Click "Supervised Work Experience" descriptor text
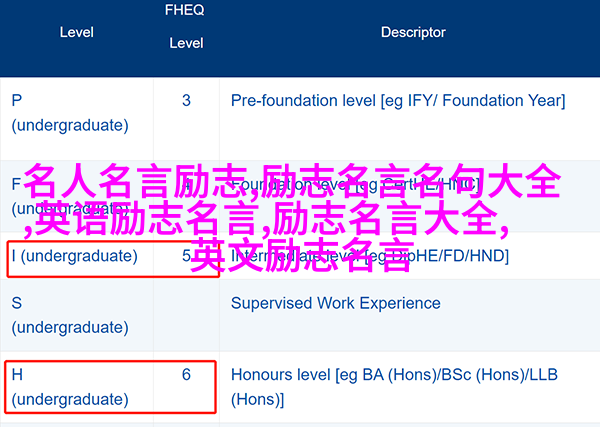 (x=335, y=302)
